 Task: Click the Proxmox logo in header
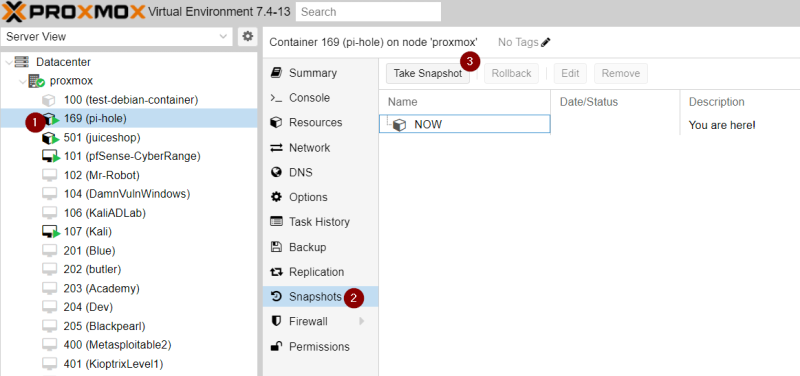coord(74,11)
